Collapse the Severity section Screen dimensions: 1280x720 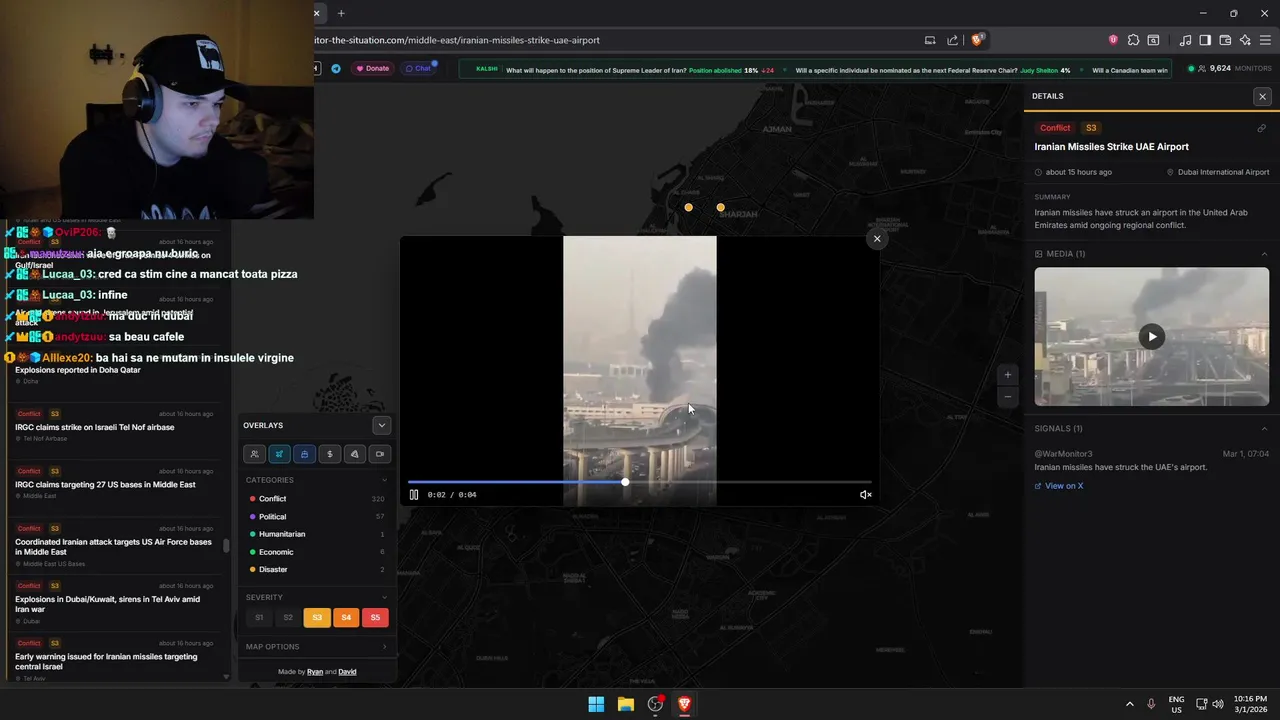(x=384, y=598)
